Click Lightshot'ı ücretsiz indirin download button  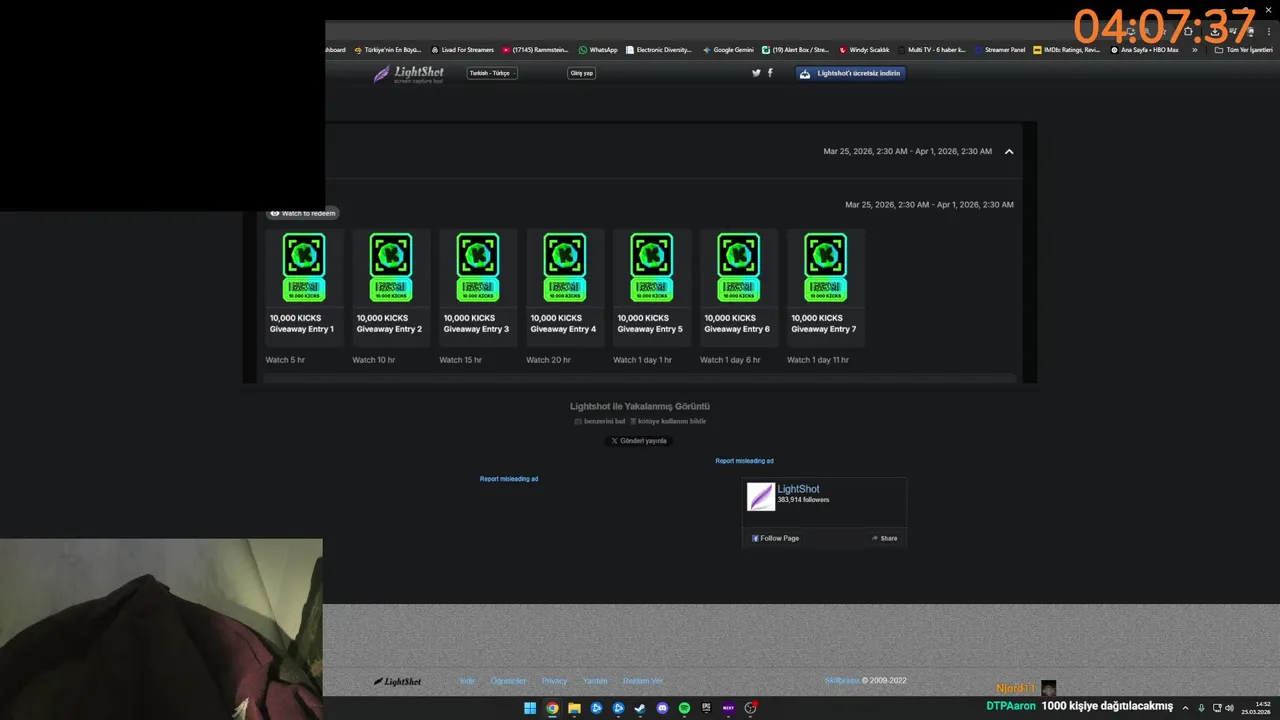851,73
